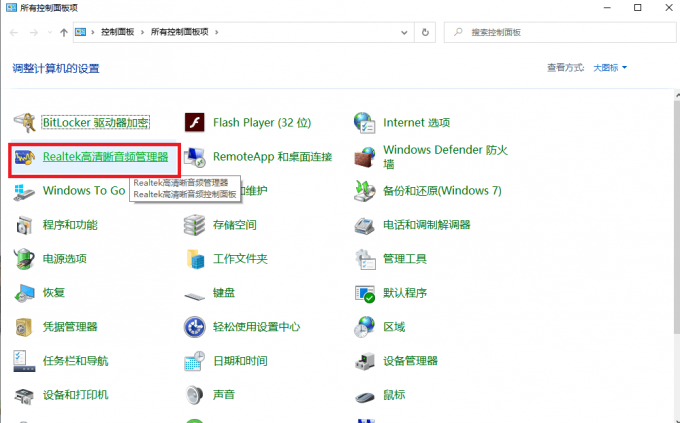Screen dimensions: 680x423
Task: Open the 设备管理器 icon
Action: coord(365,361)
